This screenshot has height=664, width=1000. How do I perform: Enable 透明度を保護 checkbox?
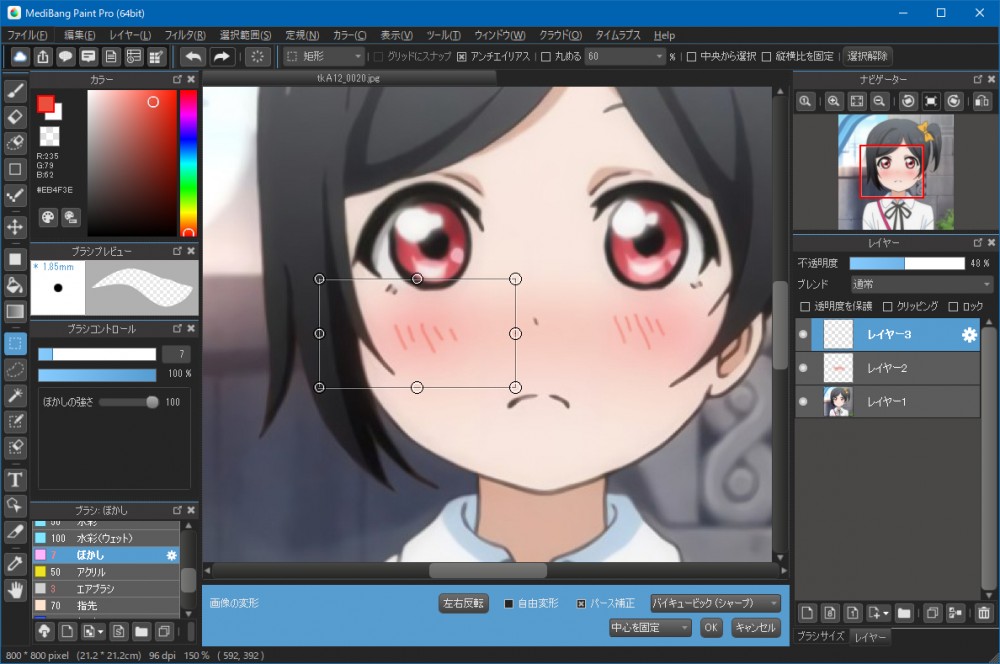pyautogui.click(x=805, y=307)
